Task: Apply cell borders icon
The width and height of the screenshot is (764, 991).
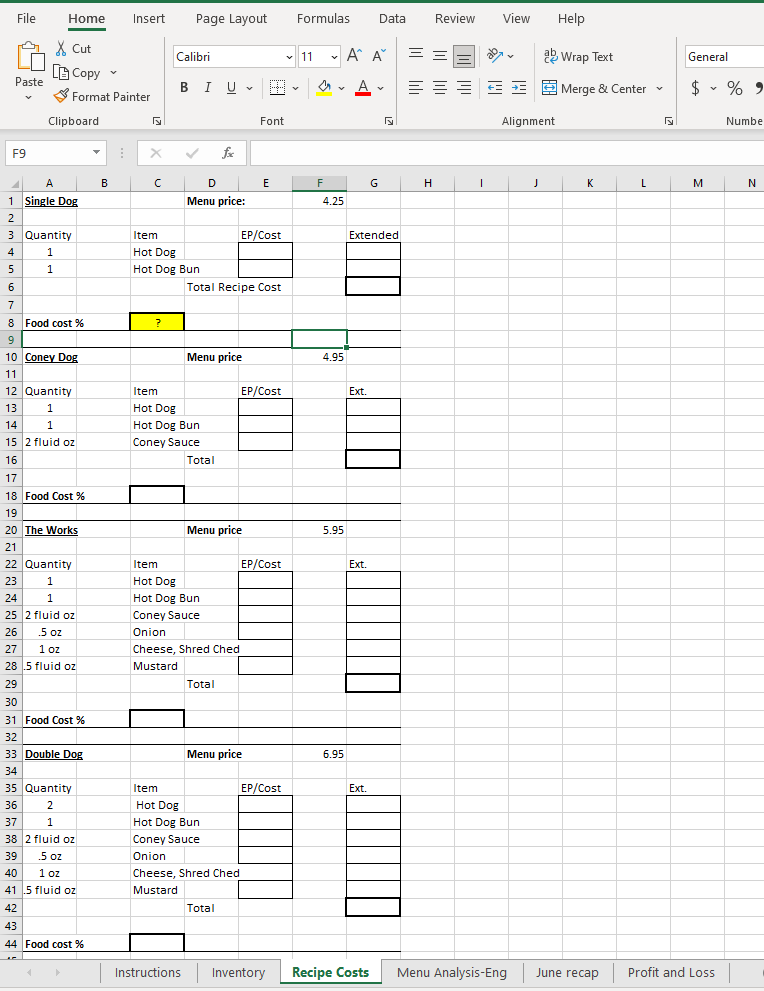Action: (277, 88)
